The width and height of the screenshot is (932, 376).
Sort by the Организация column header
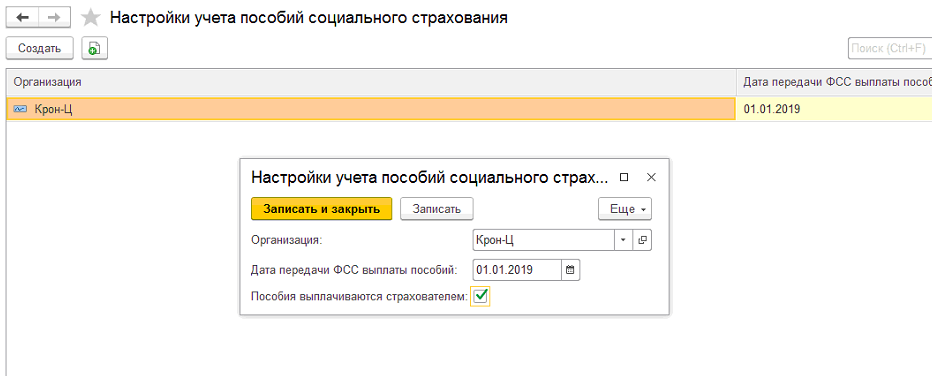click(x=371, y=82)
